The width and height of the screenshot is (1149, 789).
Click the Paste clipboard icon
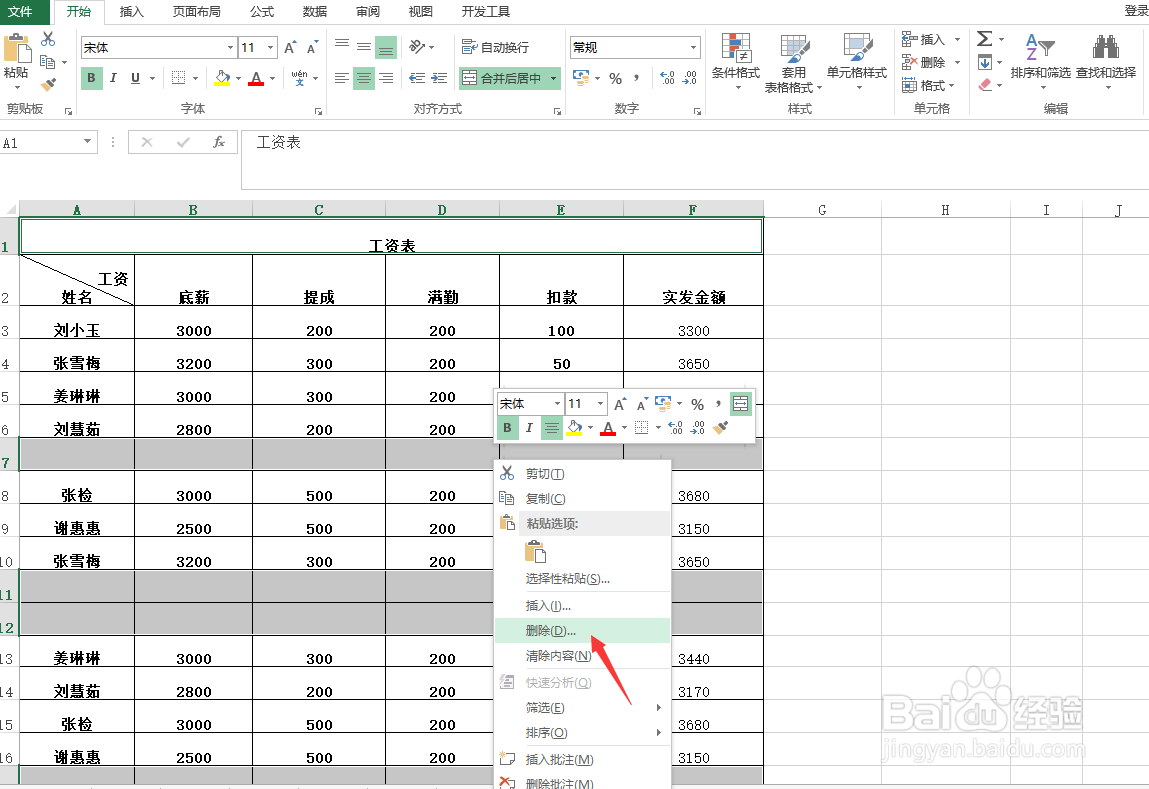tap(17, 49)
